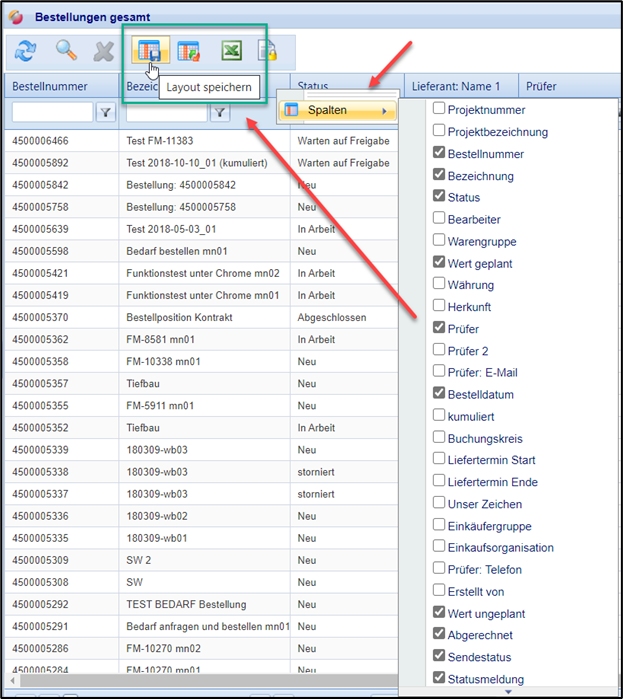623x699 pixels.
Task: Open search with the magnifier icon
Action: [x=65, y=51]
